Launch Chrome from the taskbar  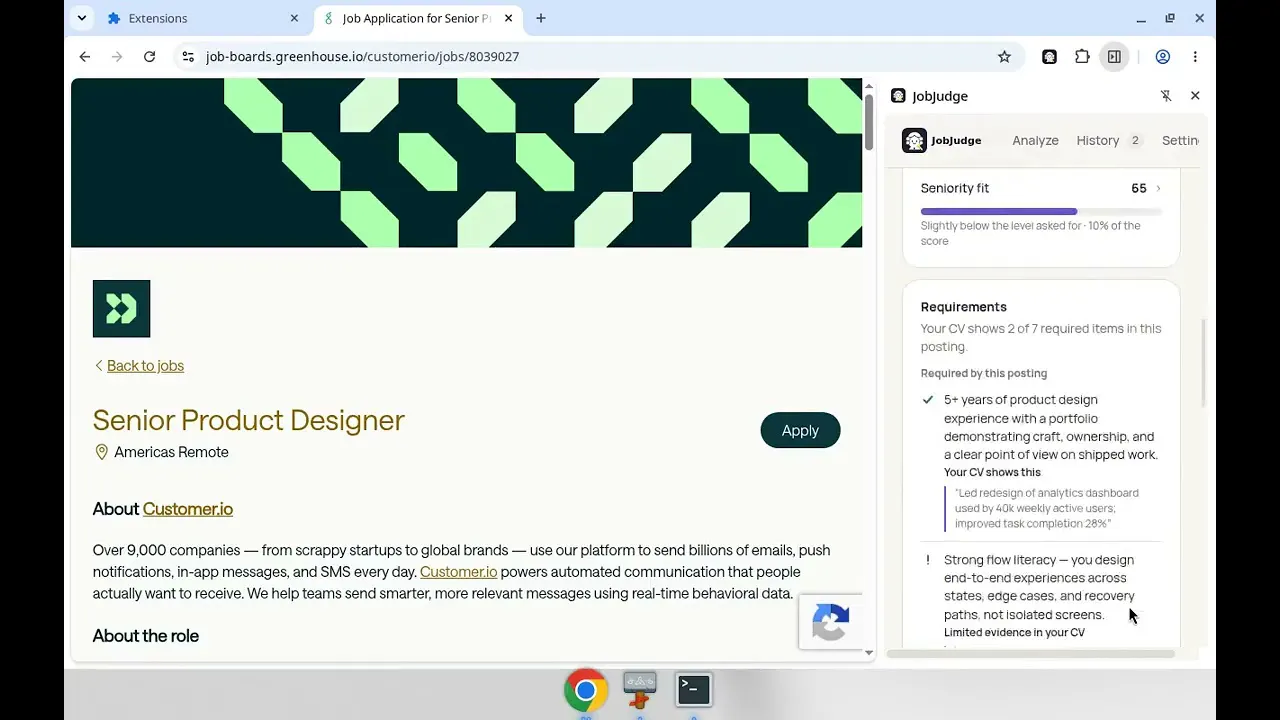pos(586,690)
